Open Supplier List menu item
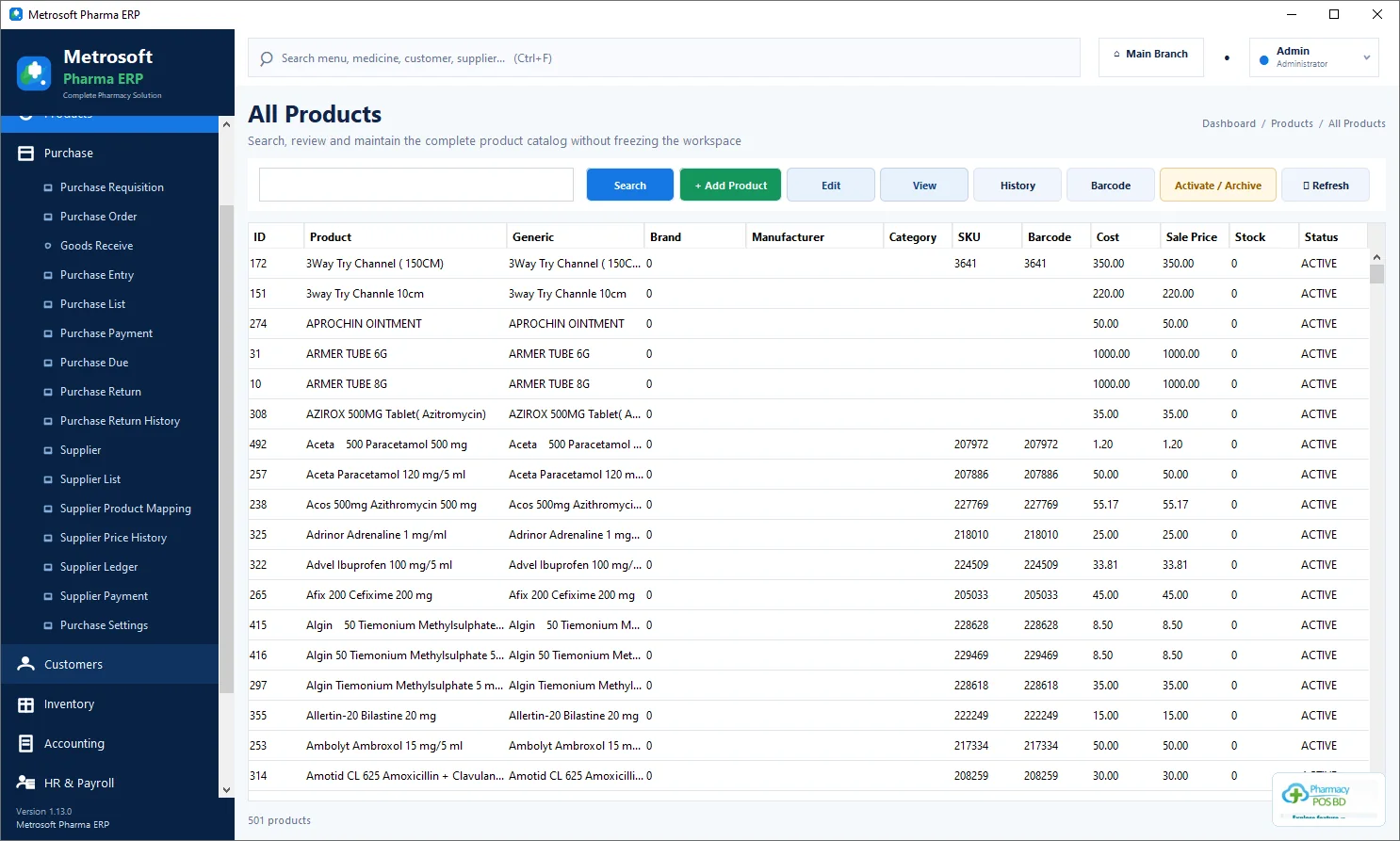Screen dimensions: 1400x841 tap(90, 479)
